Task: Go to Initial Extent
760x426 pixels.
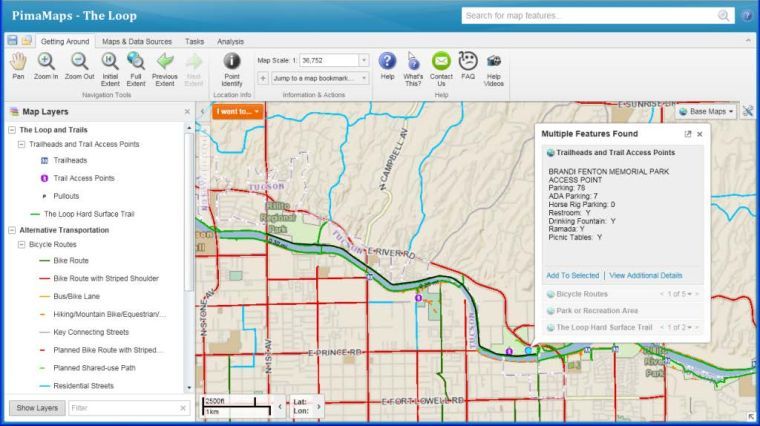Action: tap(110, 65)
